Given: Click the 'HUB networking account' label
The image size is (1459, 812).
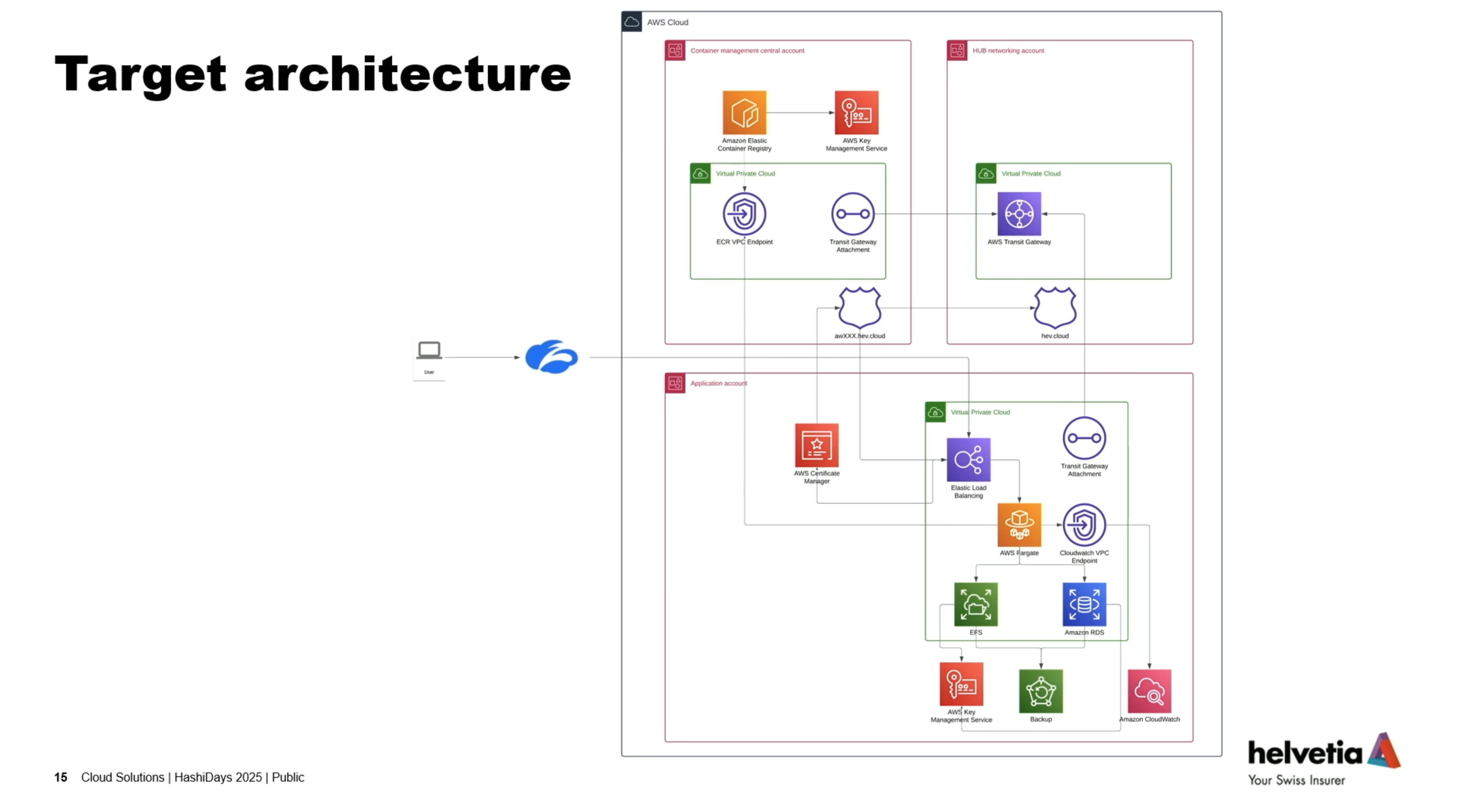Looking at the screenshot, I should click(x=1008, y=51).
